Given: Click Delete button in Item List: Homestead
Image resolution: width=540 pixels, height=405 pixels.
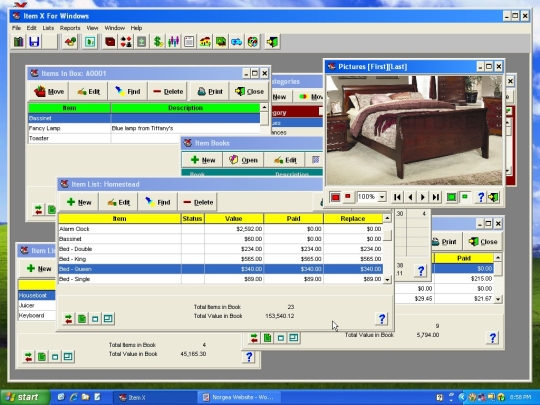Looking at the screenshot, I should tap(198, 202).
